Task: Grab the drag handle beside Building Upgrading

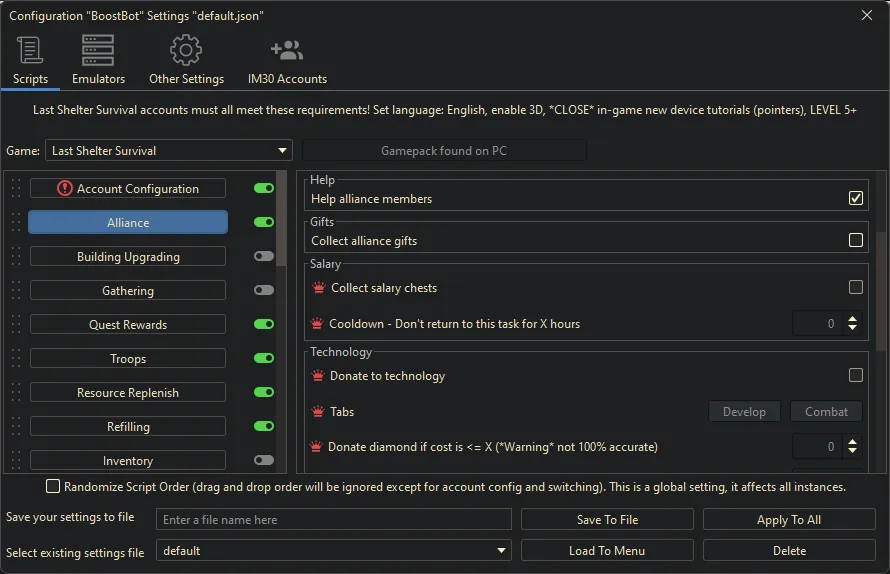Action: pos(16,256)
